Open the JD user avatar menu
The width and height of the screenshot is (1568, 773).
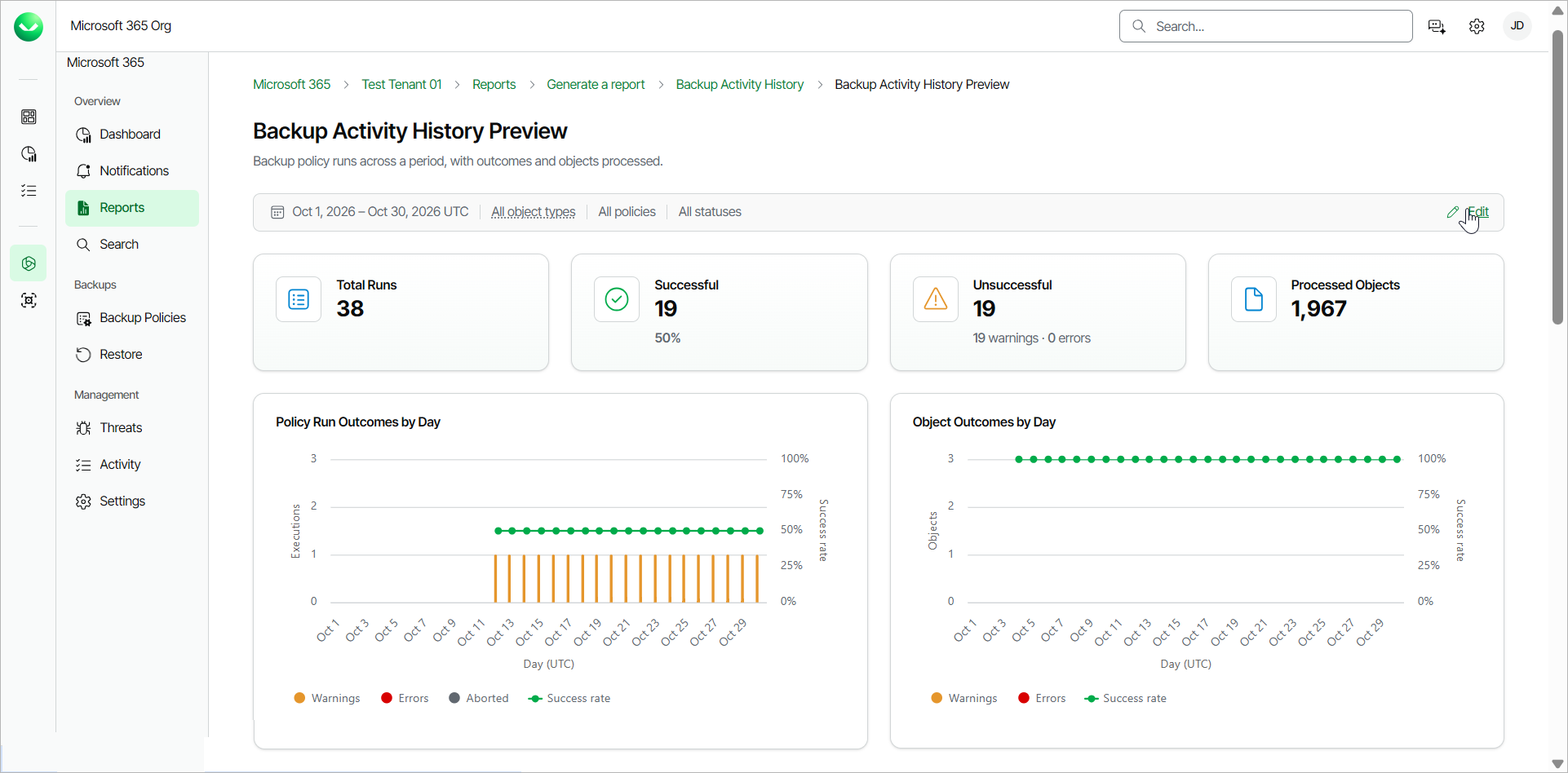click(1517, 26)
